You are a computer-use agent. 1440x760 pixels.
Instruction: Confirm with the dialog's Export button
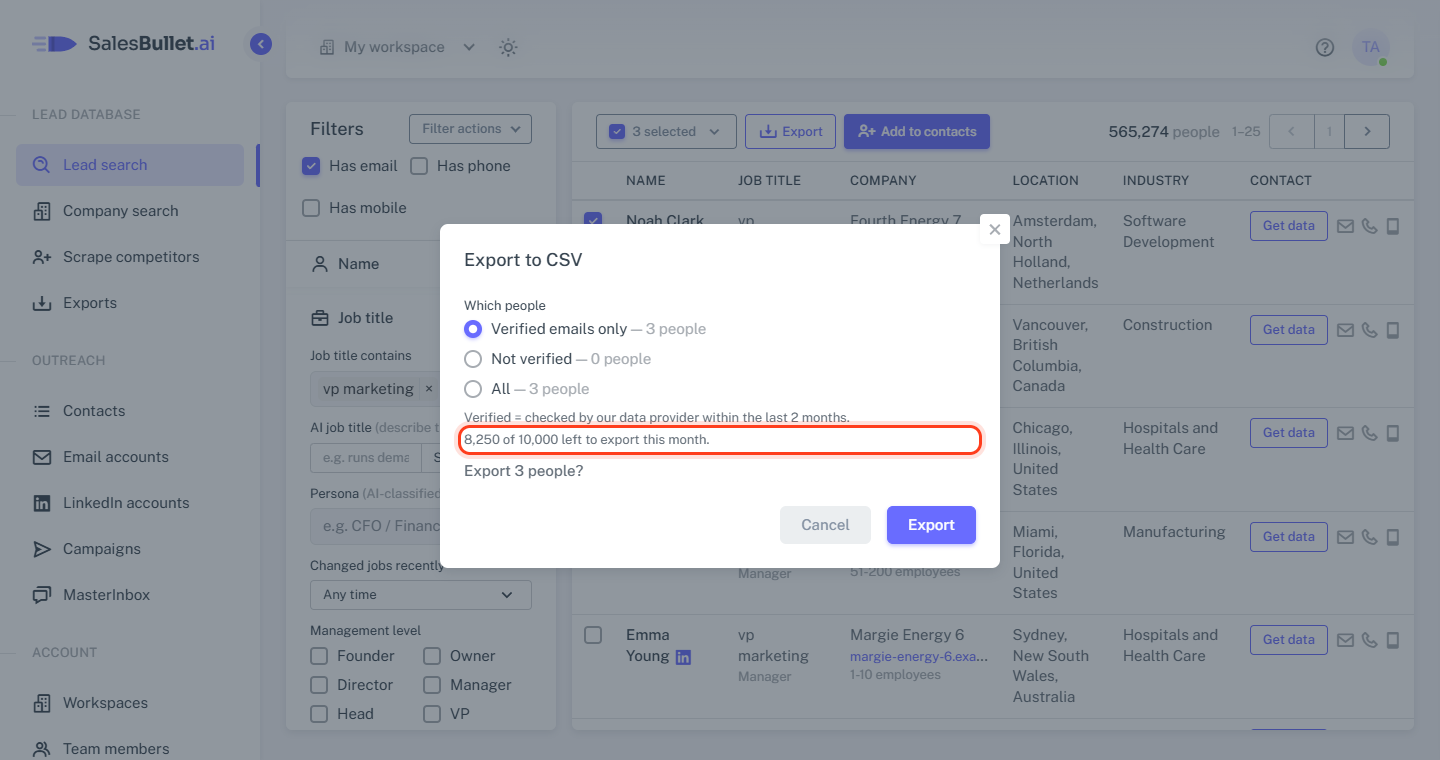[x=931, y=525]
